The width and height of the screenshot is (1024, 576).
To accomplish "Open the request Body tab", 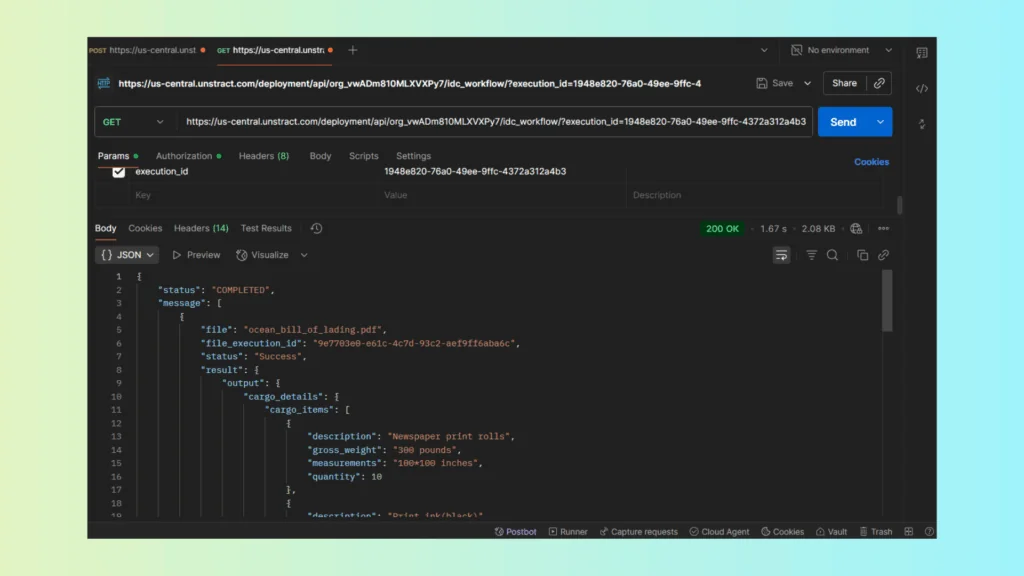I will (x=320, y=156).
